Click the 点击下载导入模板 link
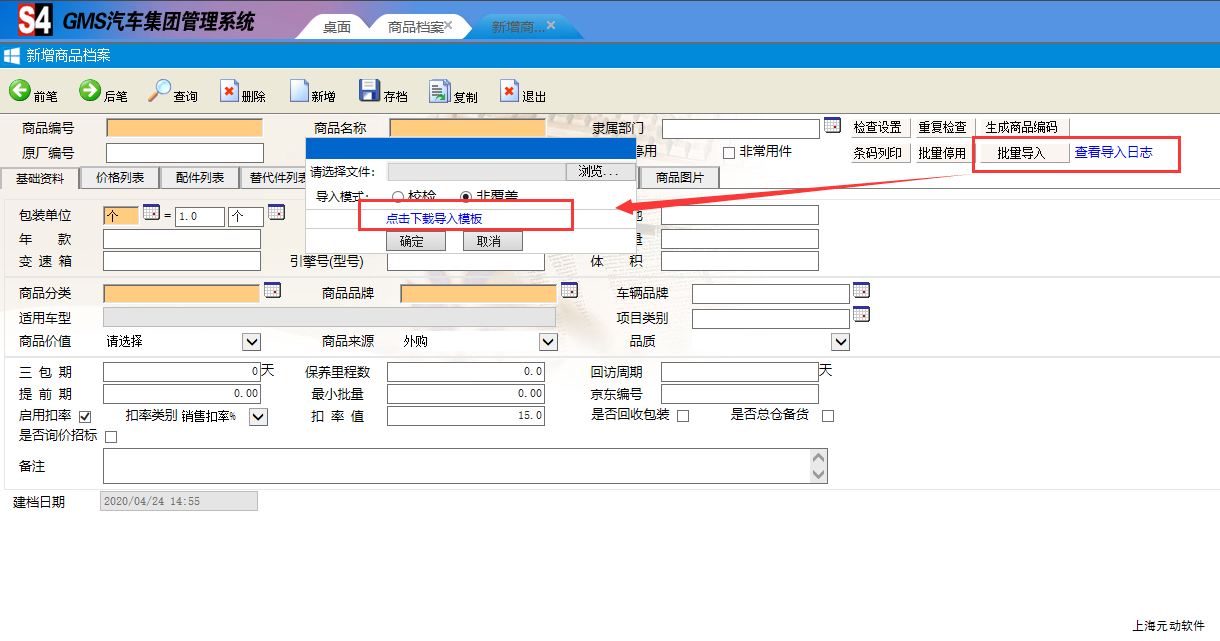Viewport: 1220px width, 641px height. pyautogui.click(x=434, y=218)
